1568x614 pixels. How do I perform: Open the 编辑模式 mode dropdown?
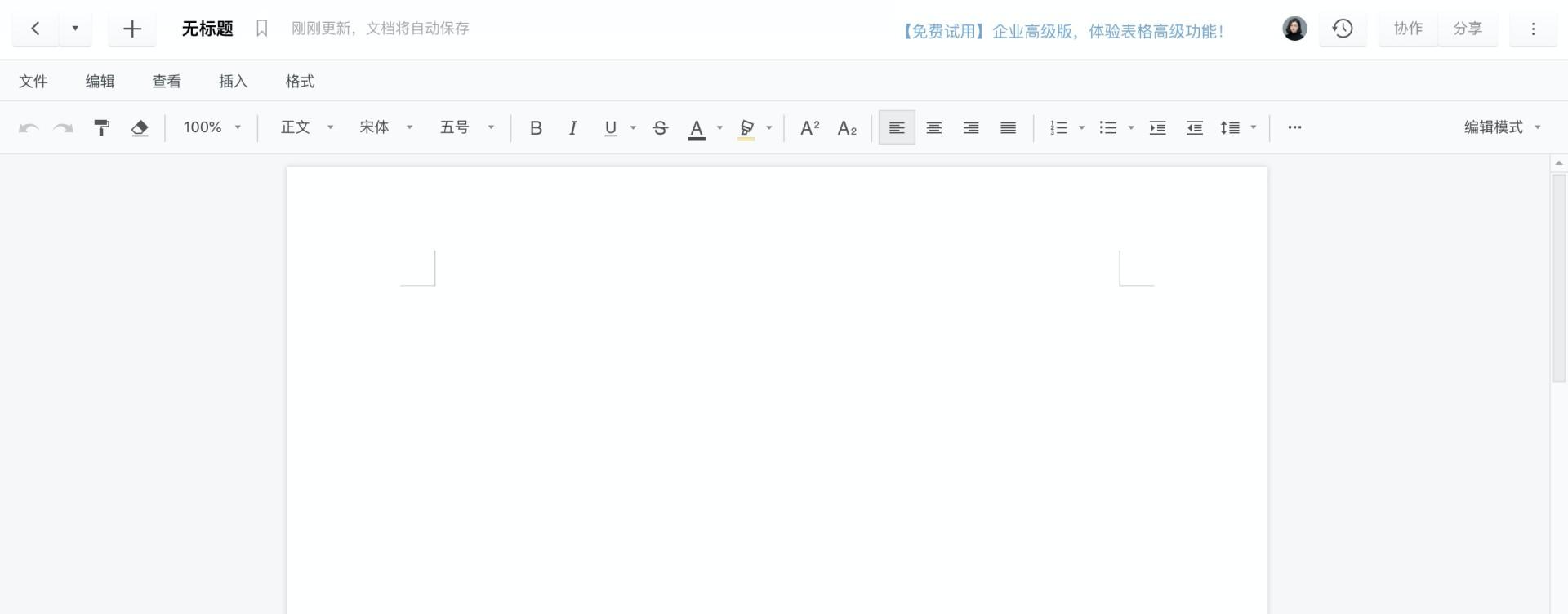coord(1502,127)
